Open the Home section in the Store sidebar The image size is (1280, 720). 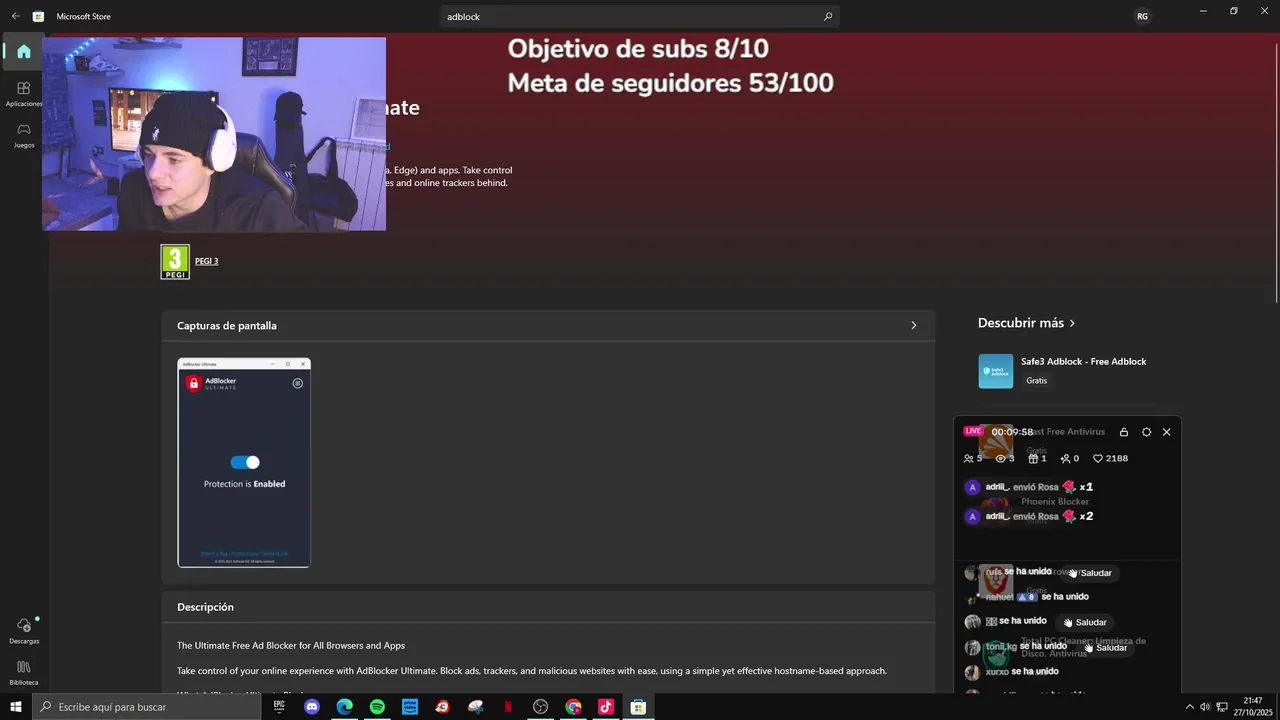click(24, 51)
